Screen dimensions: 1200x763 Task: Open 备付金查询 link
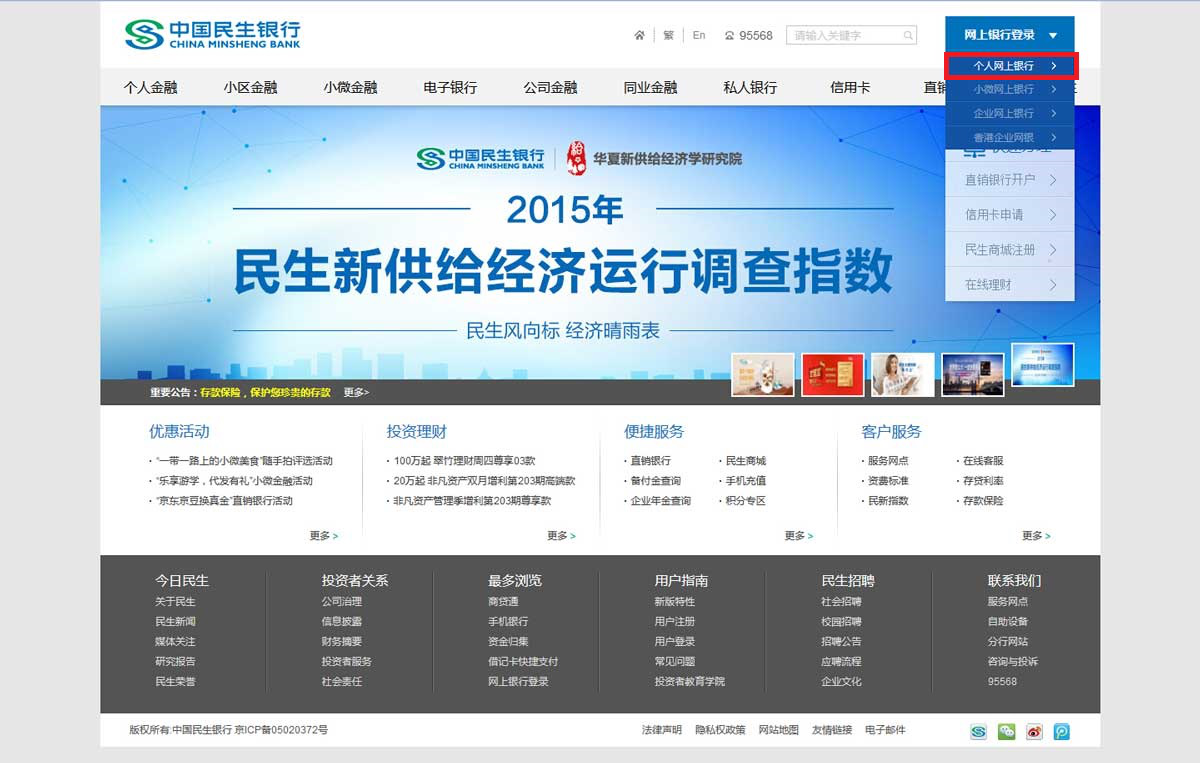pyautogui.click(x=655, y=481)
